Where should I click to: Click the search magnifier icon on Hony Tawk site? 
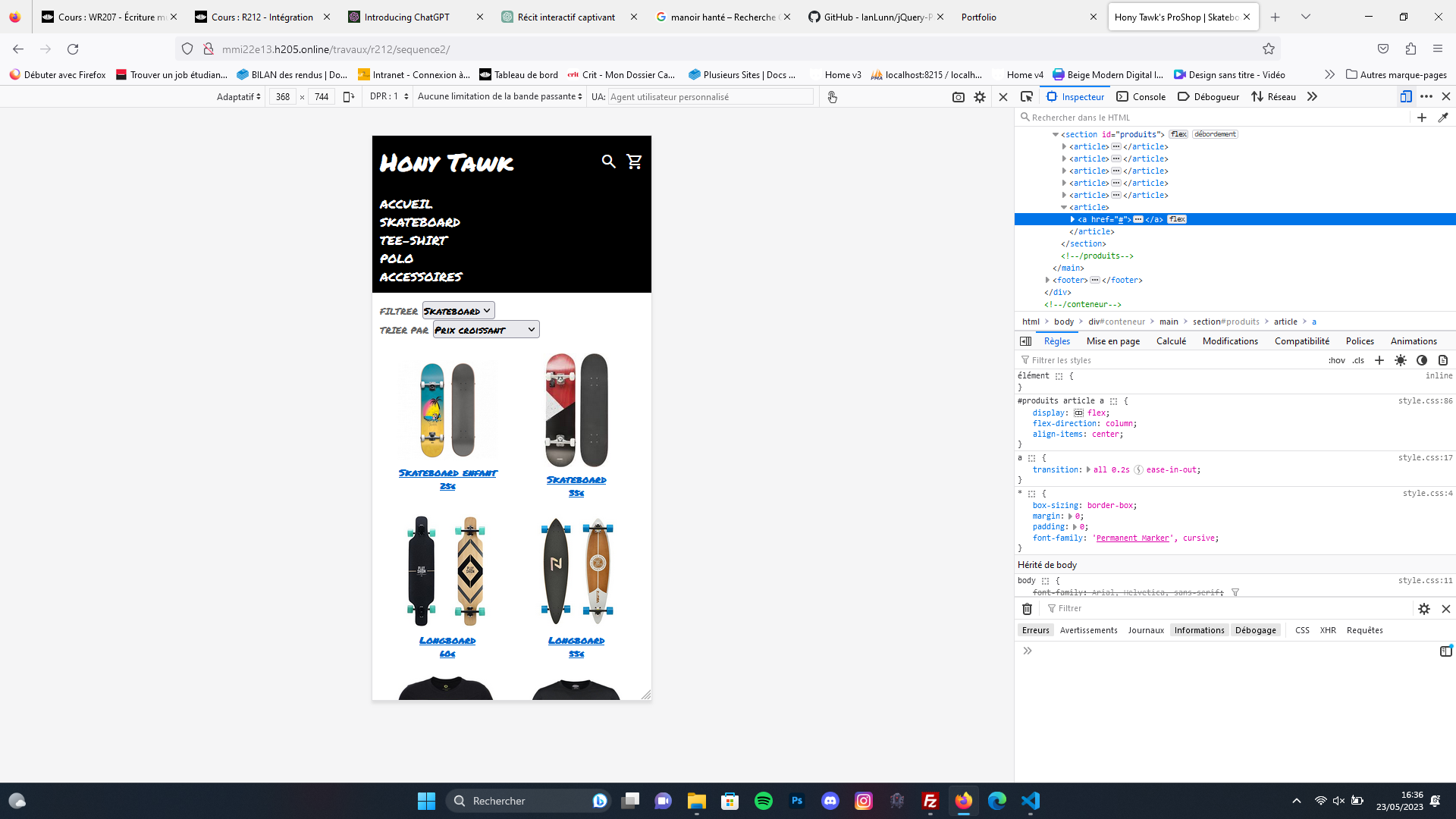(608, 162)
